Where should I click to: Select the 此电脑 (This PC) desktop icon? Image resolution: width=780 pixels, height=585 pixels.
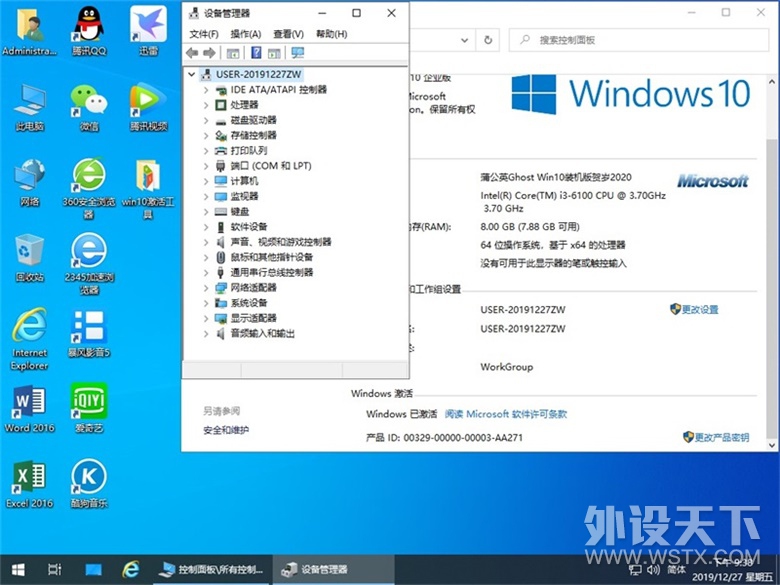[30, 106]
